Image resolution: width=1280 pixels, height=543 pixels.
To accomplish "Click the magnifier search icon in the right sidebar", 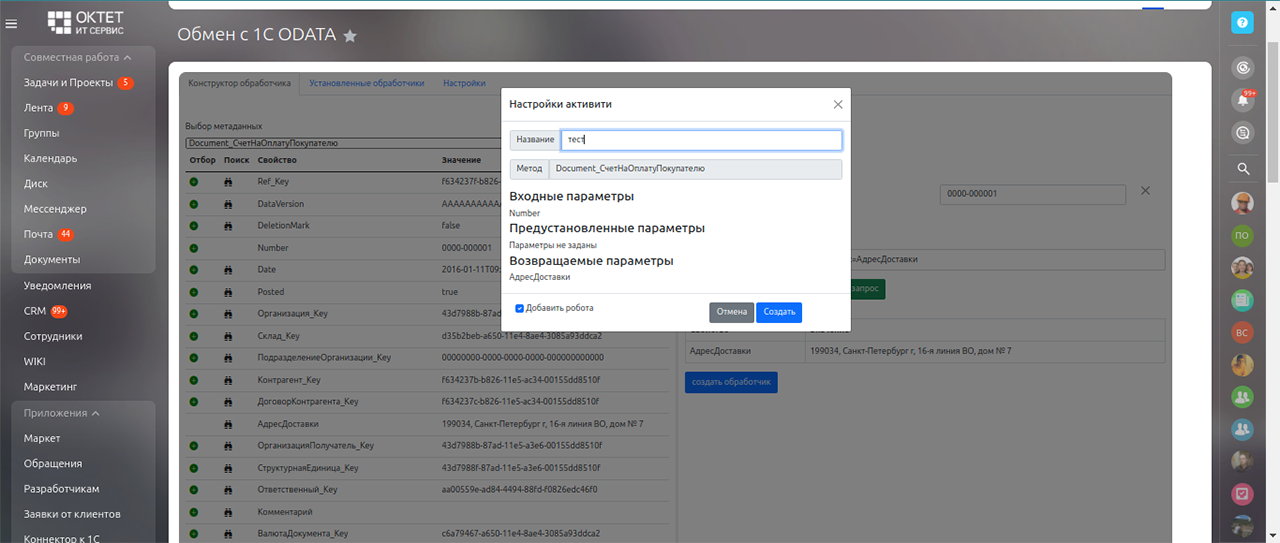I will [1243, 169].
